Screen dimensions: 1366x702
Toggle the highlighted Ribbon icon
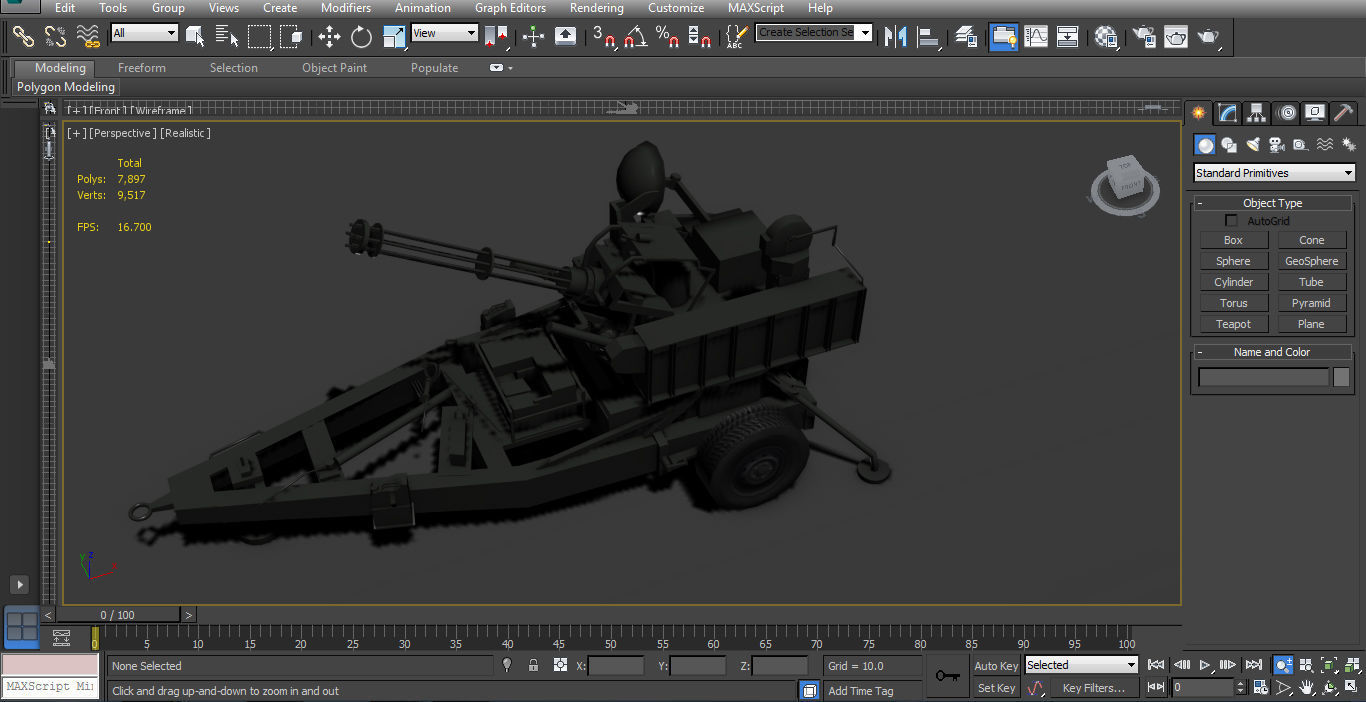1003,37
